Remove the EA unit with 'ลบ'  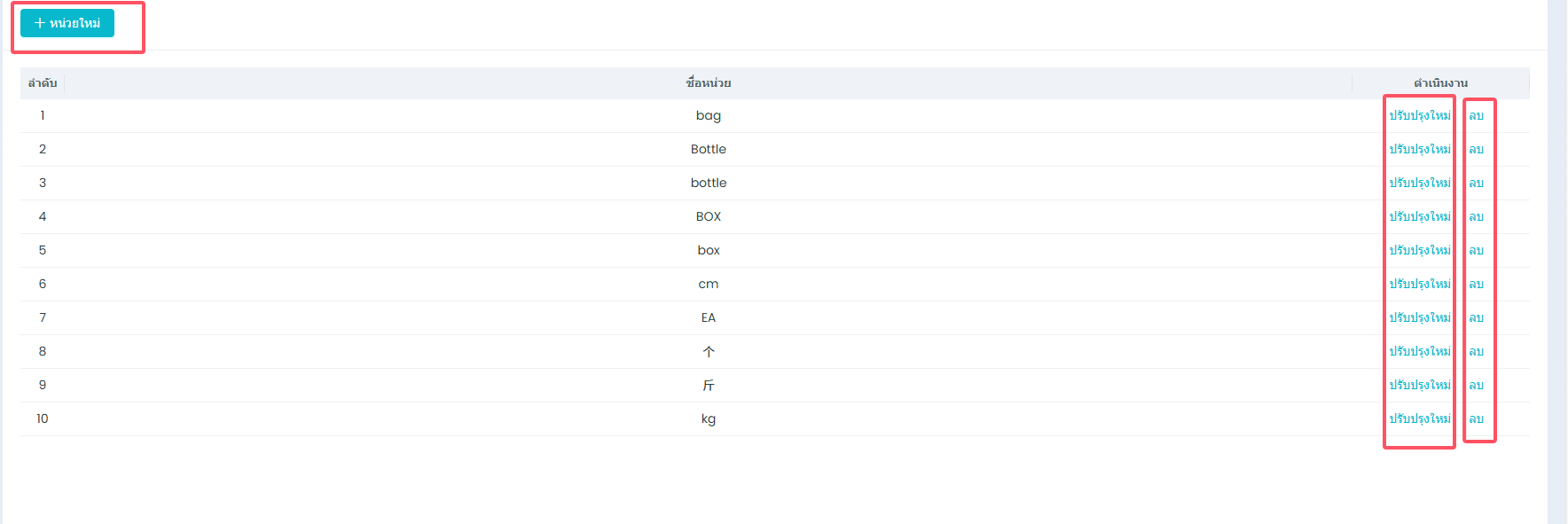1476,317
